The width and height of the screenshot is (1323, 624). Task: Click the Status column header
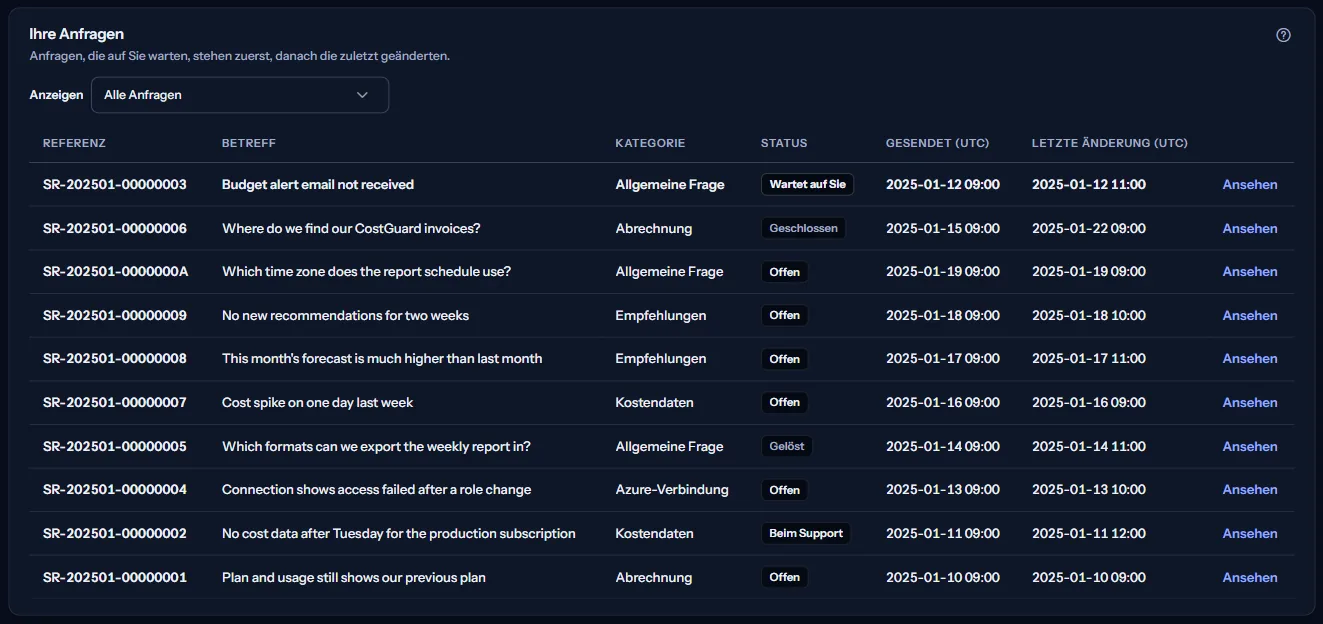784,143
